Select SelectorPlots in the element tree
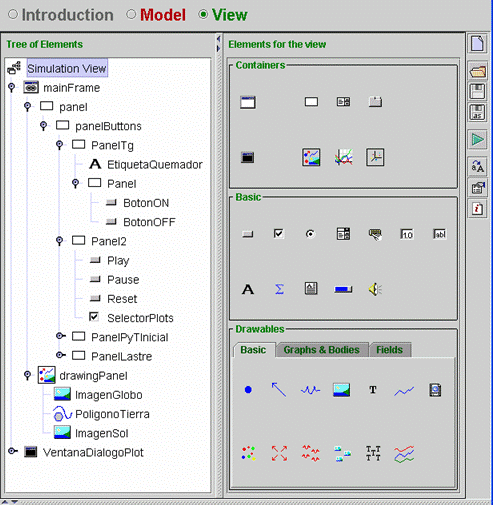This screenshot has height=505, width=493. (140, 318)
